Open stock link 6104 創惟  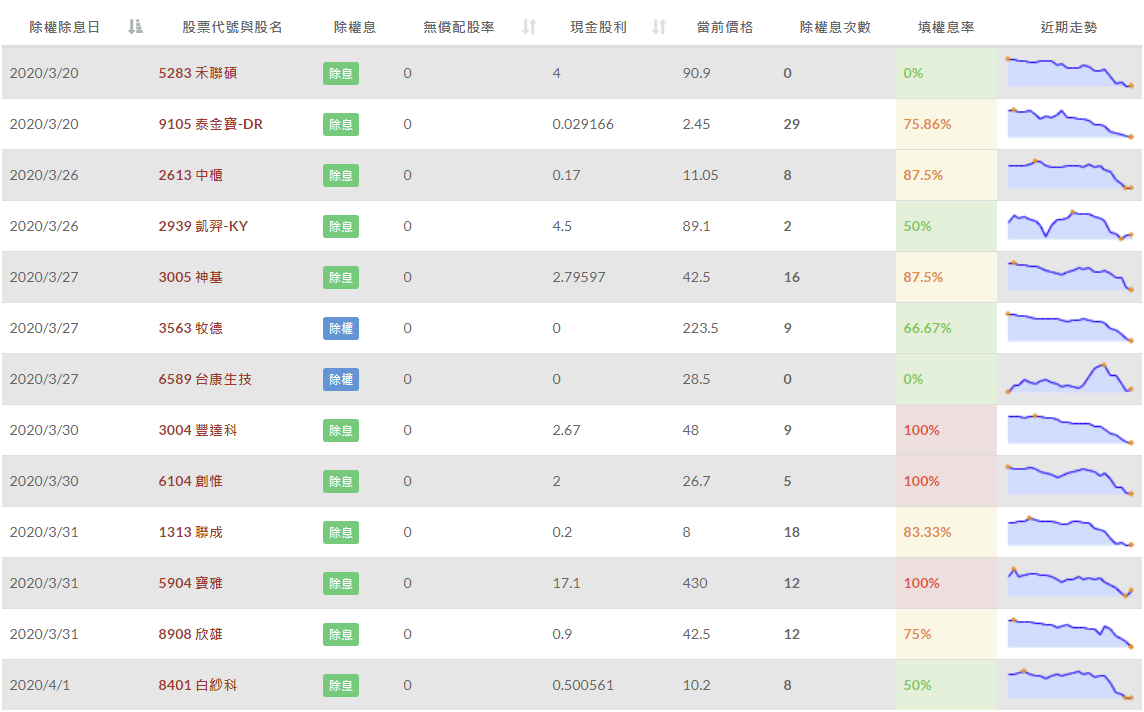click(190, 481)
